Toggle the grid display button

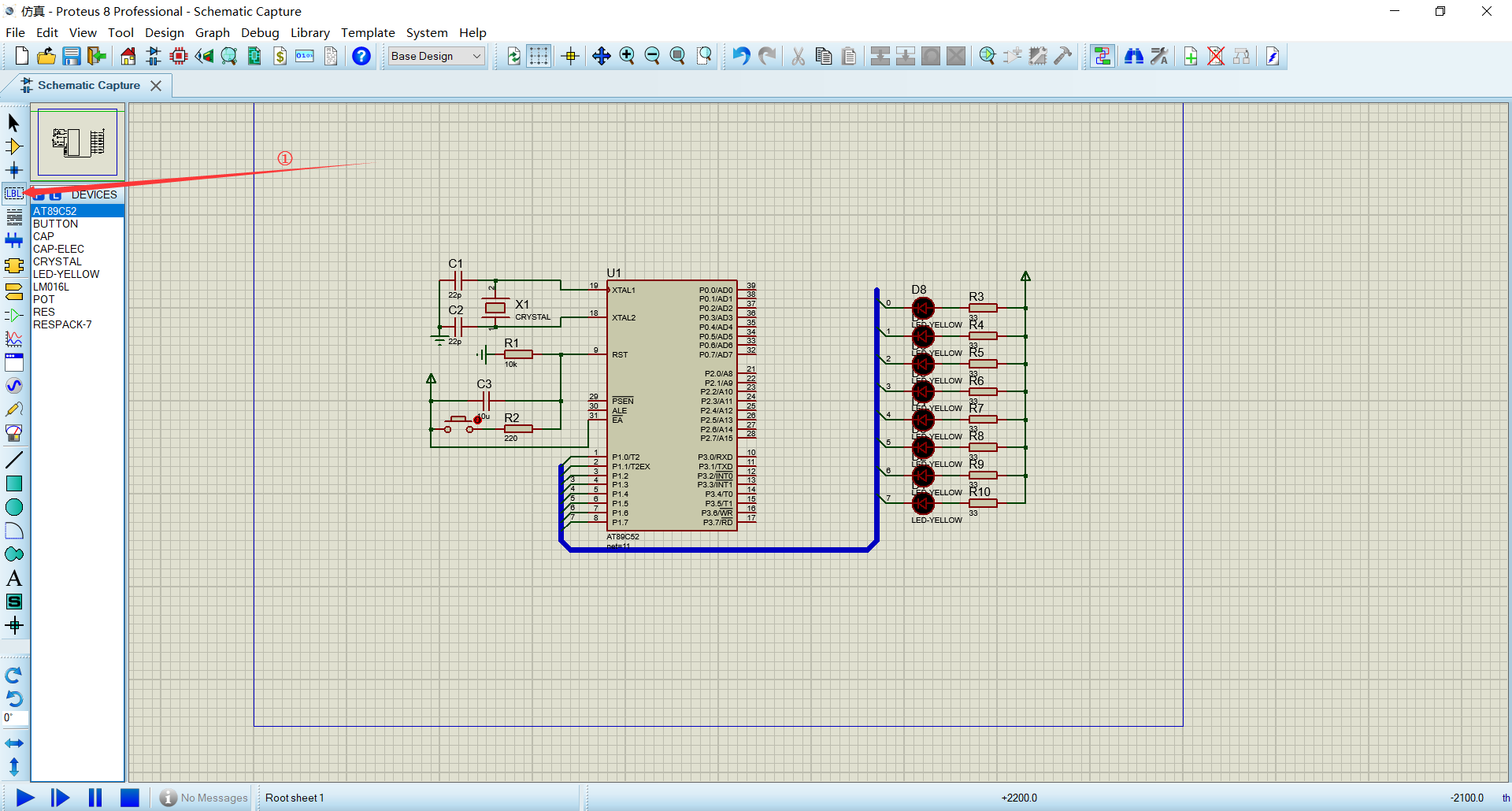point(539,56)
